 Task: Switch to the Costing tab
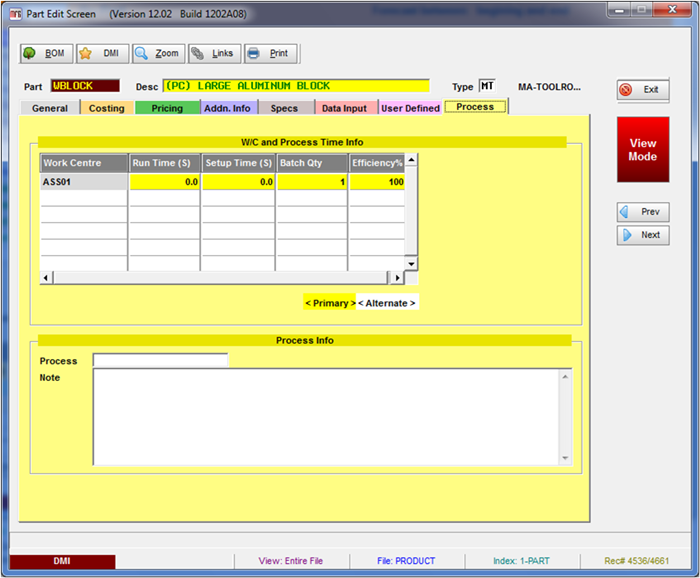(107, 108)
